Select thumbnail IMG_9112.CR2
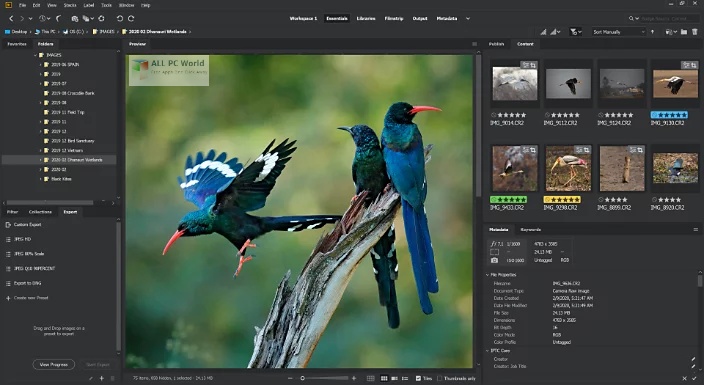This screenshot has width=704, height=385. point(568,84)
